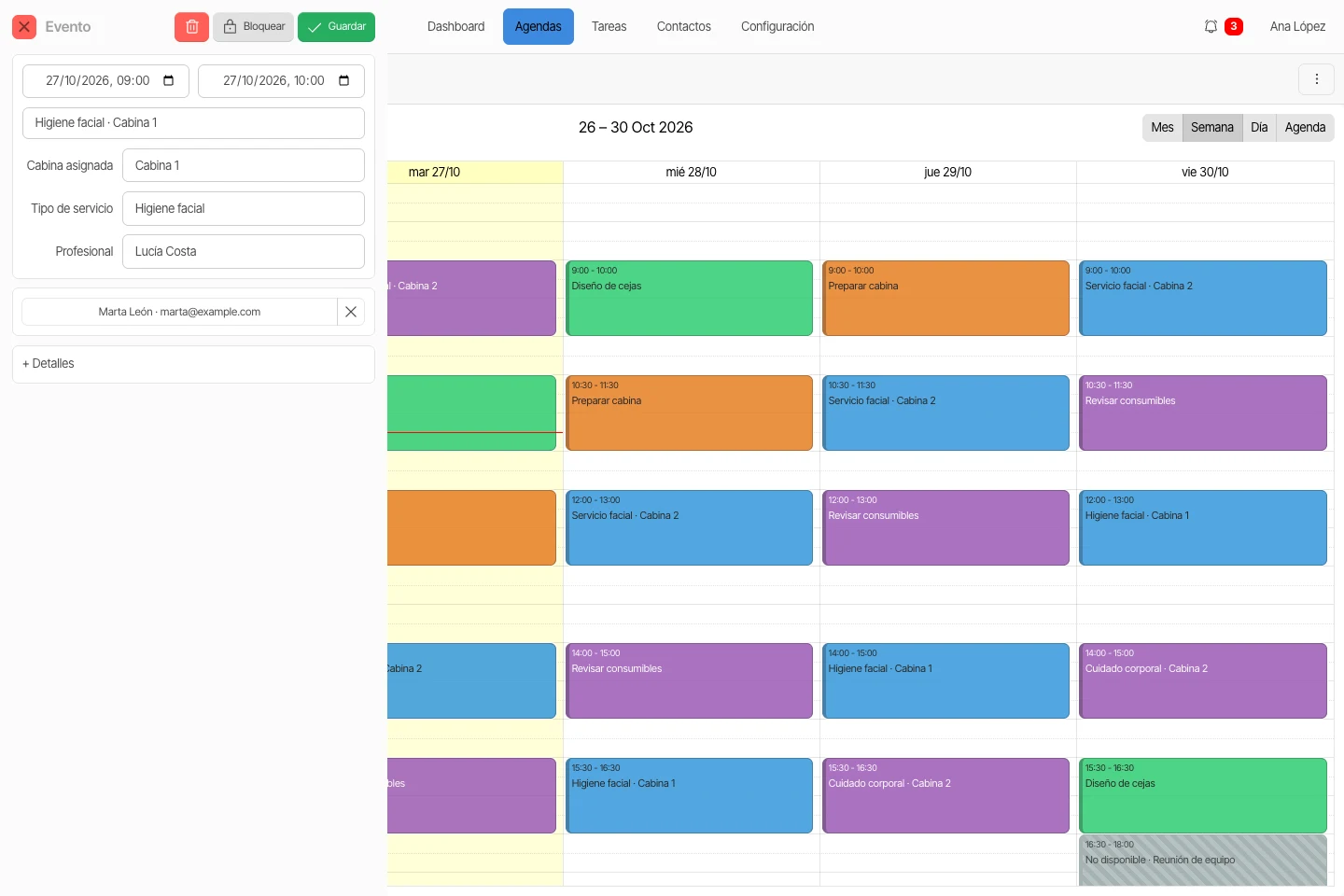
Task: Open the three-dot calendar options menu
Action: (x=1317, y=79)
